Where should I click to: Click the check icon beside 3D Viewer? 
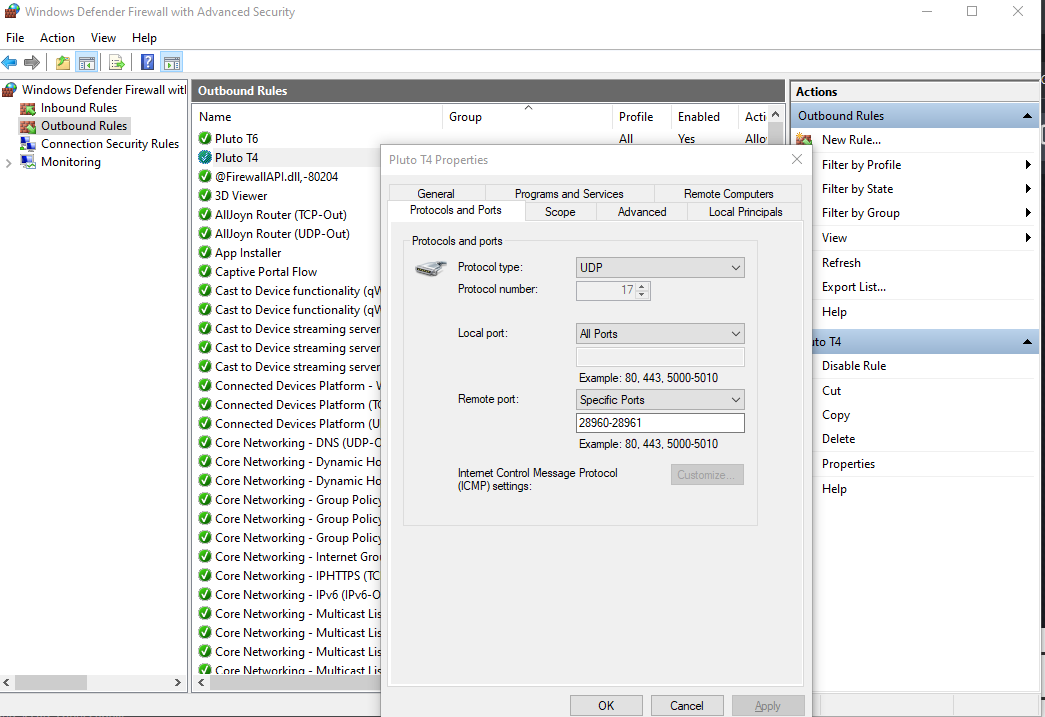tap(205, 195)
